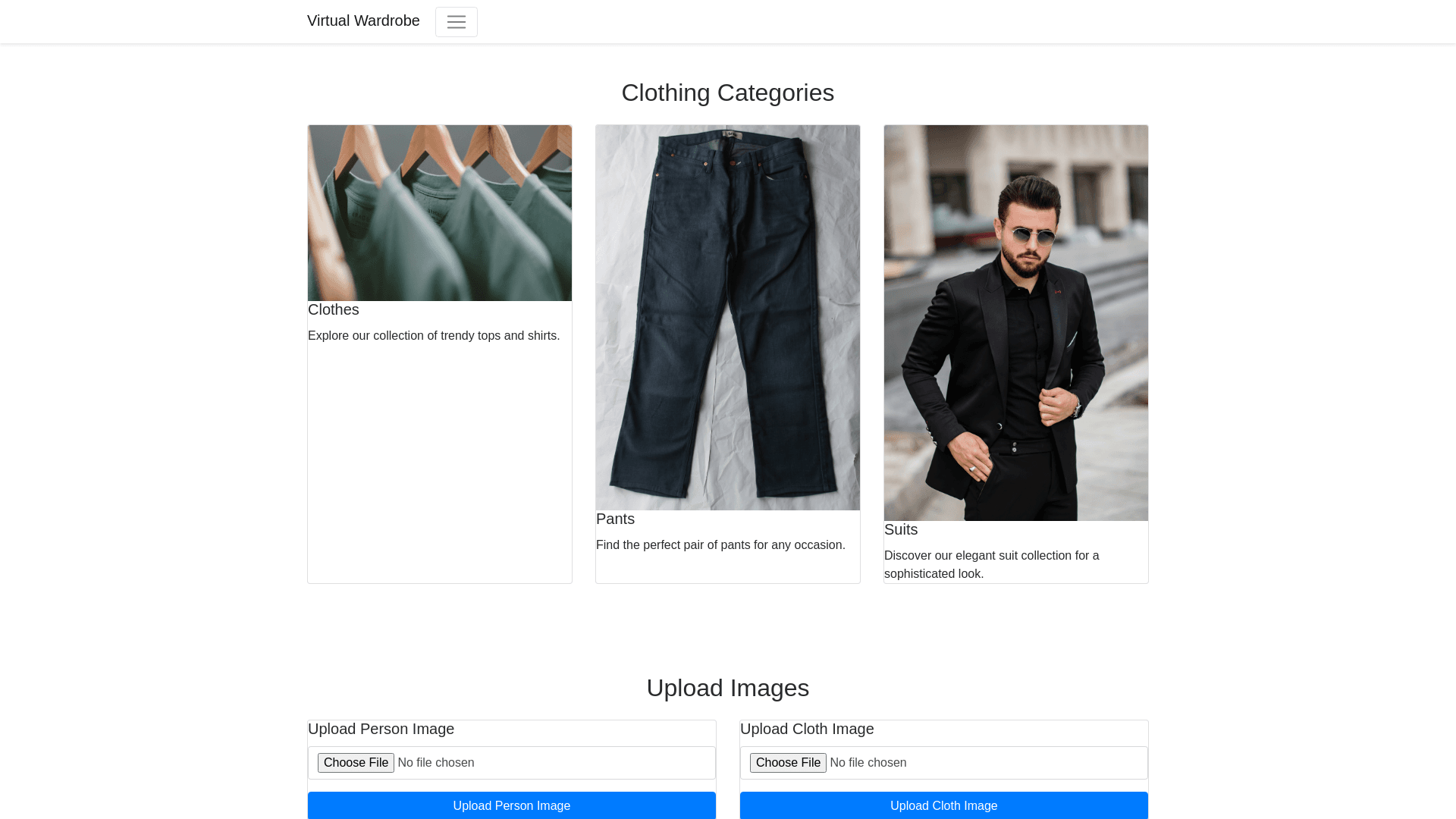Click the man in black suit image
The height and width of the screenshot is (819, 1456).
(x=1016, y=323)
